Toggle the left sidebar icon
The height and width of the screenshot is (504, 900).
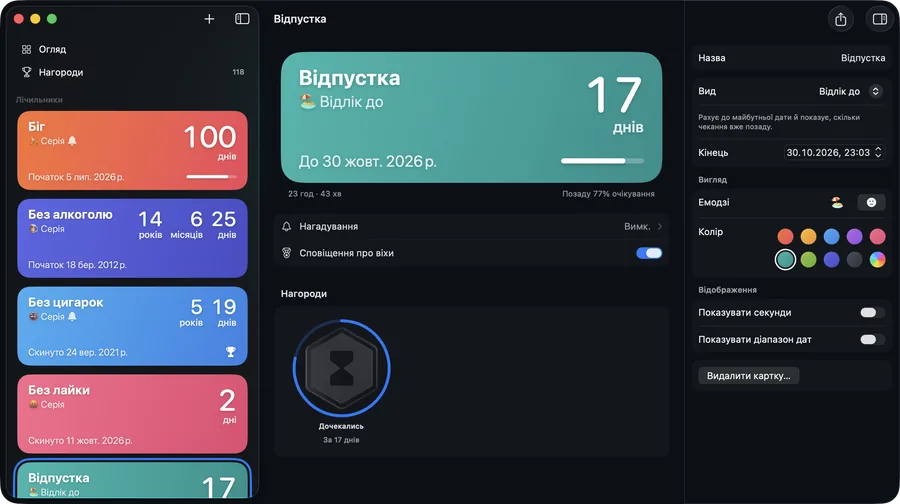[242, 19]
